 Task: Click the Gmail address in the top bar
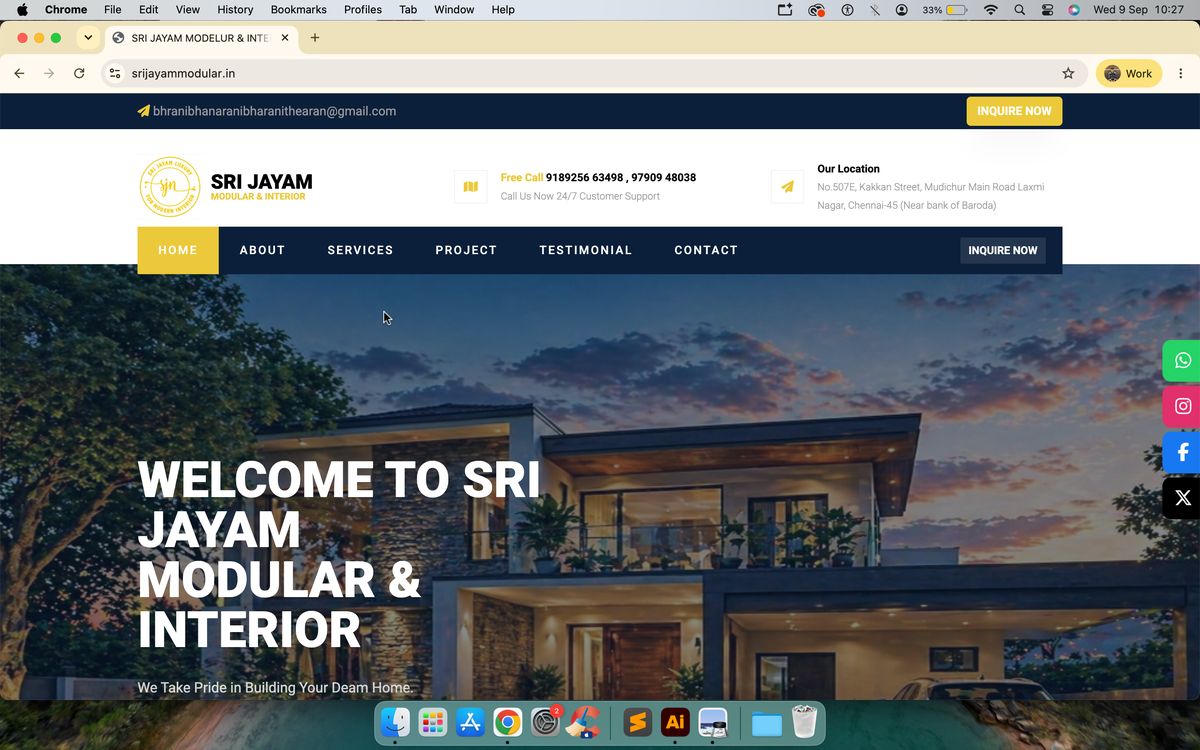point(275,111)
